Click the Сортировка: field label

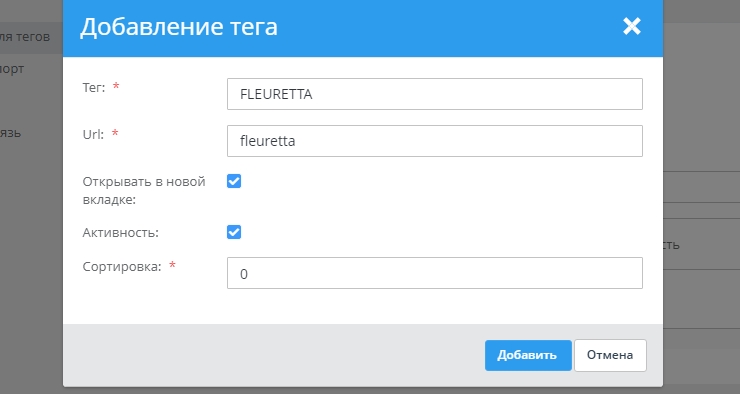click(x=122, y=267)
